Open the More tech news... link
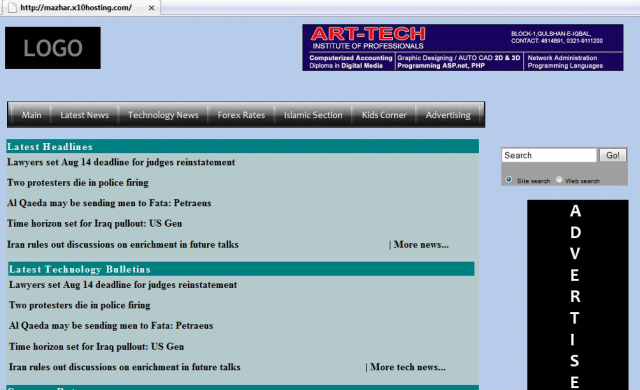This screenshot has height=390, width=640. 408,367
